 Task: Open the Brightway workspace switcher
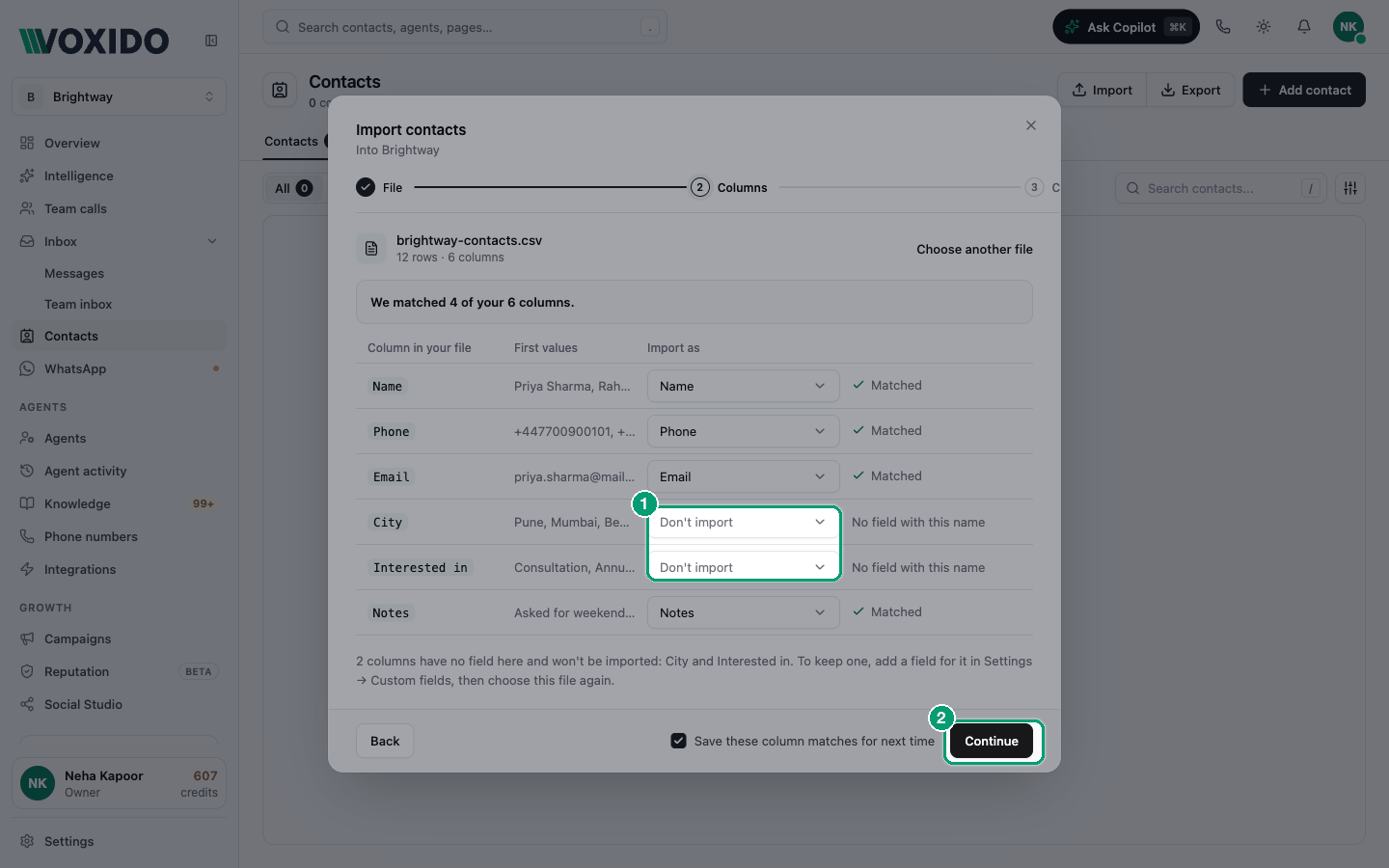pyautogui.click(x=120, y=96)
